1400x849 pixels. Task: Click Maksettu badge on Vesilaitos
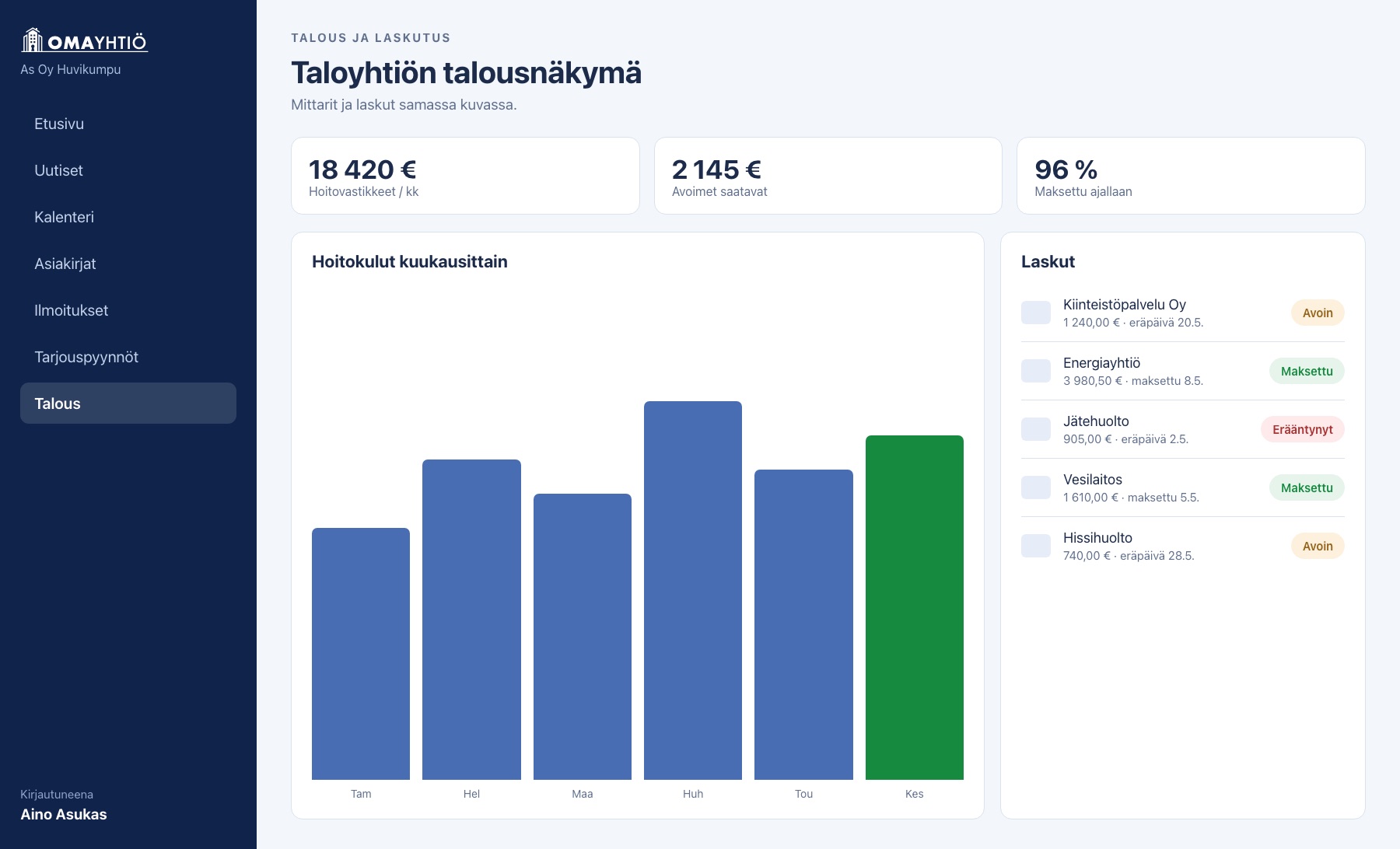(x=1307, y=487)
